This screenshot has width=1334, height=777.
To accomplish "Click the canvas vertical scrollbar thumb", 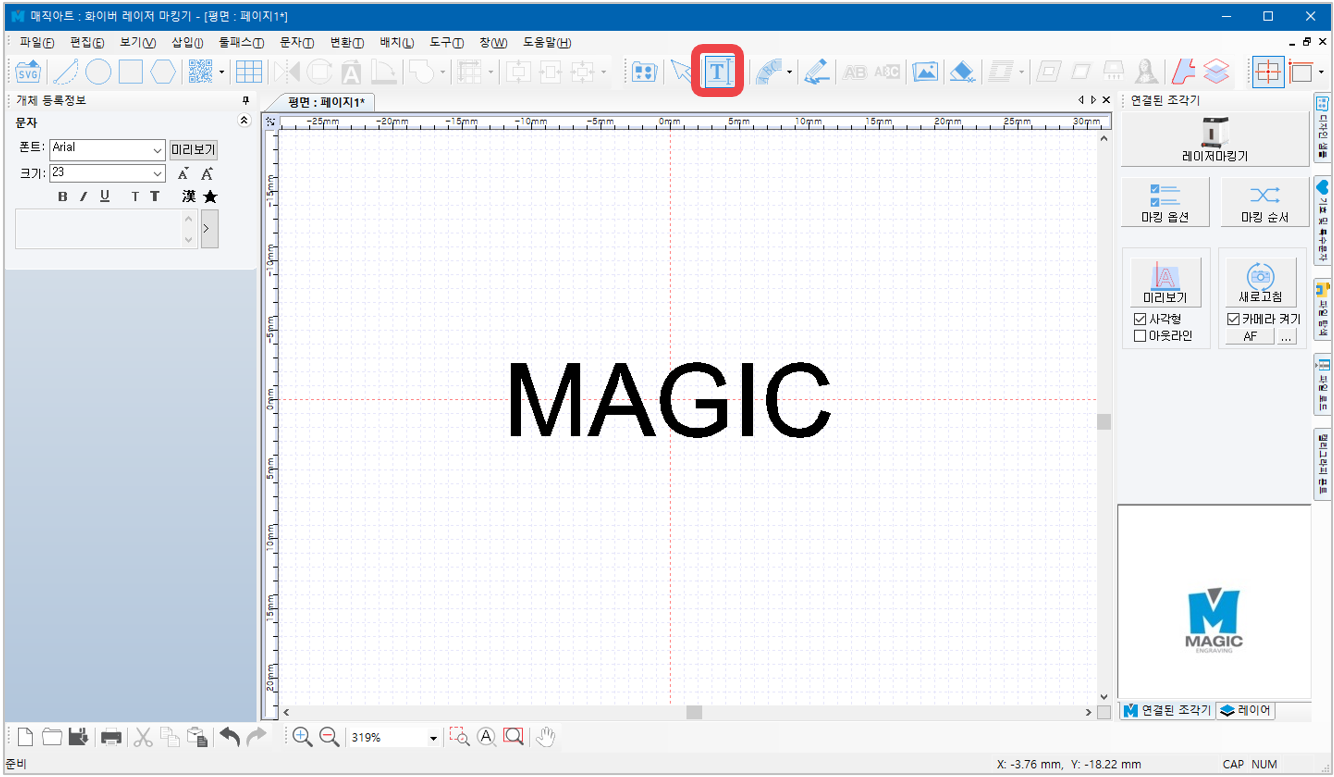I will (x=1104, y=422).
